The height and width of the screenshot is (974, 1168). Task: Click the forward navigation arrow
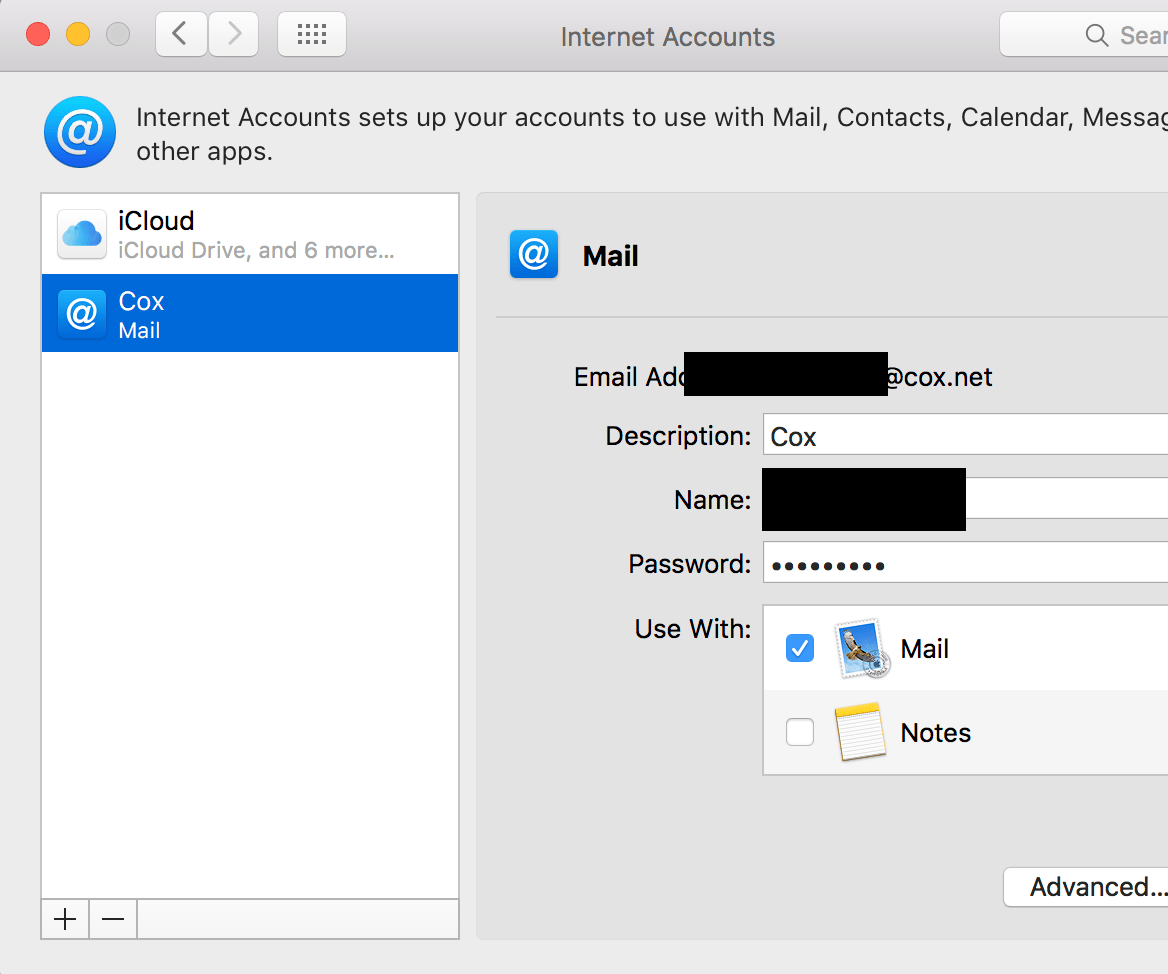[x=233, y=33]
